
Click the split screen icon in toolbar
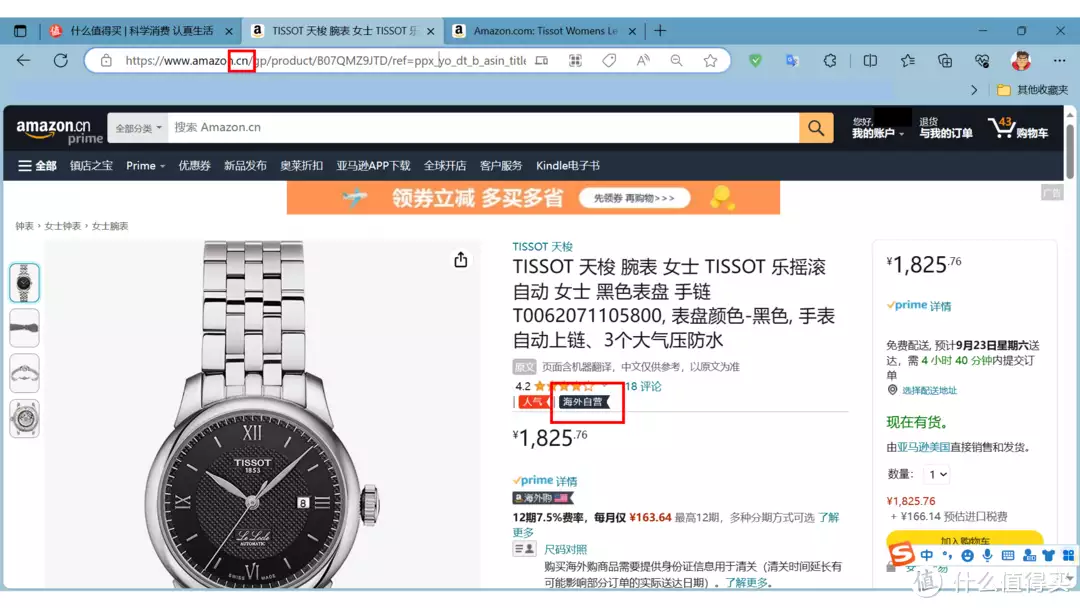tap(870, 61)
